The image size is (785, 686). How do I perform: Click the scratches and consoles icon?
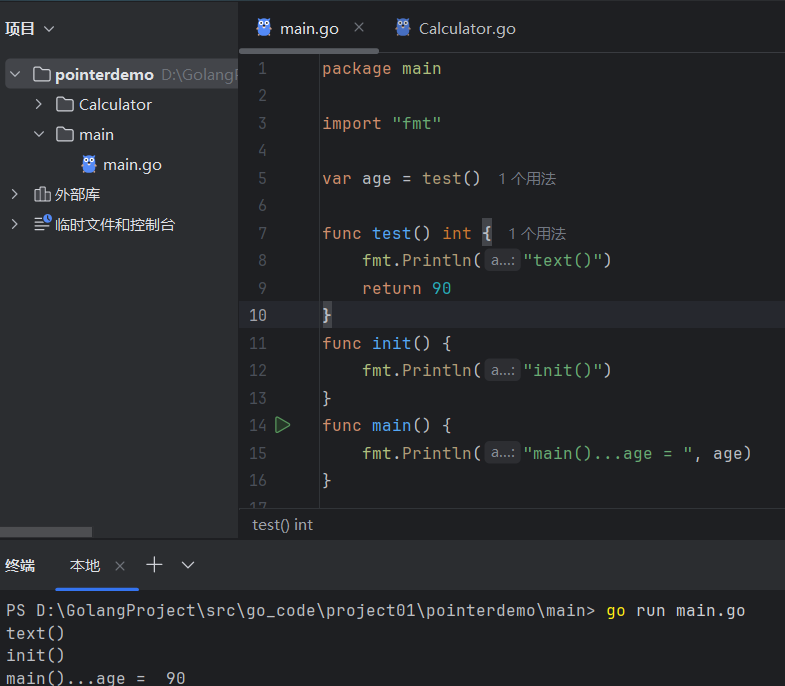coord(42,224)
